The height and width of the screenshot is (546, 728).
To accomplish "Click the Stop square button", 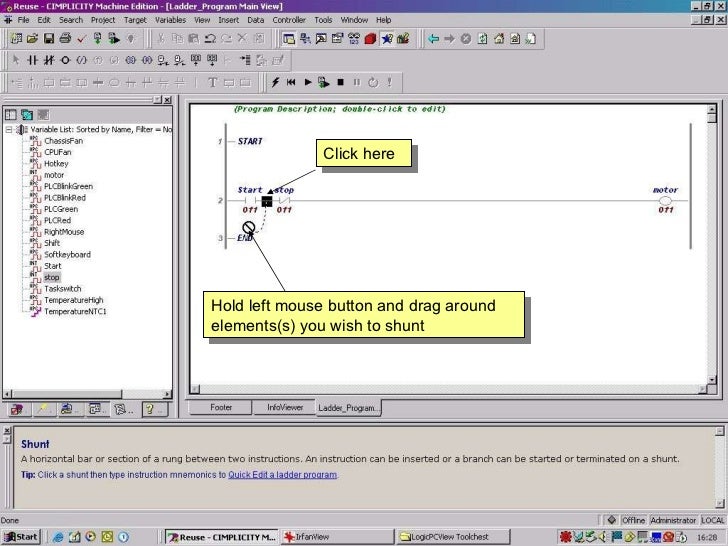I will point(340,82).
